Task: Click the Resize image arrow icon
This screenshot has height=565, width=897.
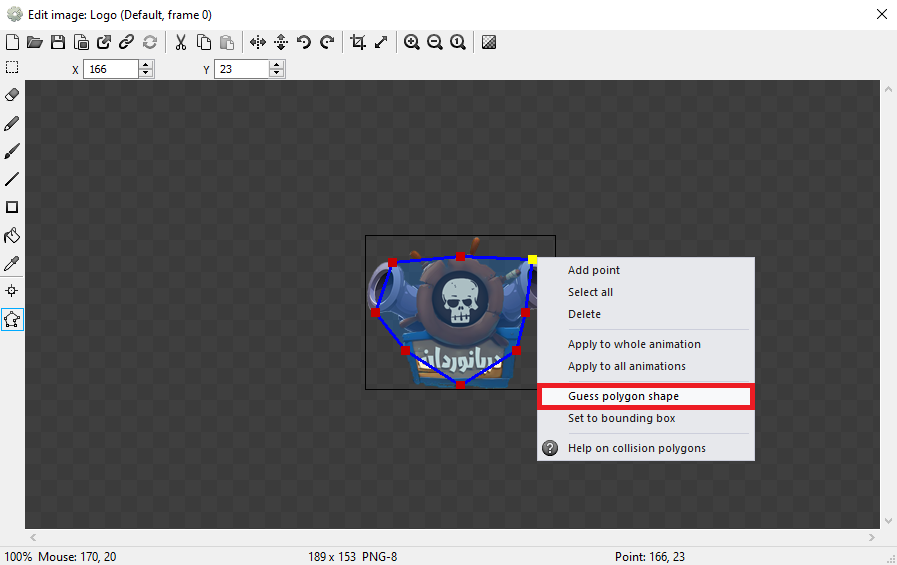Action: pos(381,42)
